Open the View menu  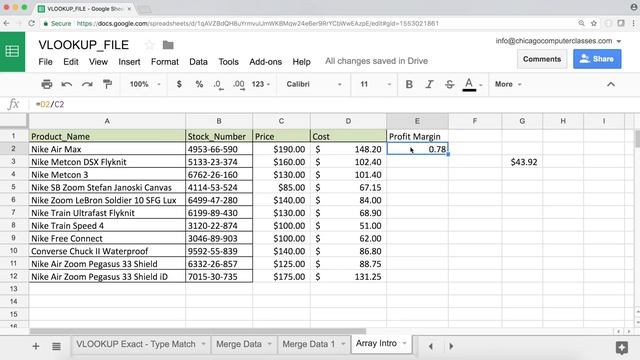tap(98, 62)
